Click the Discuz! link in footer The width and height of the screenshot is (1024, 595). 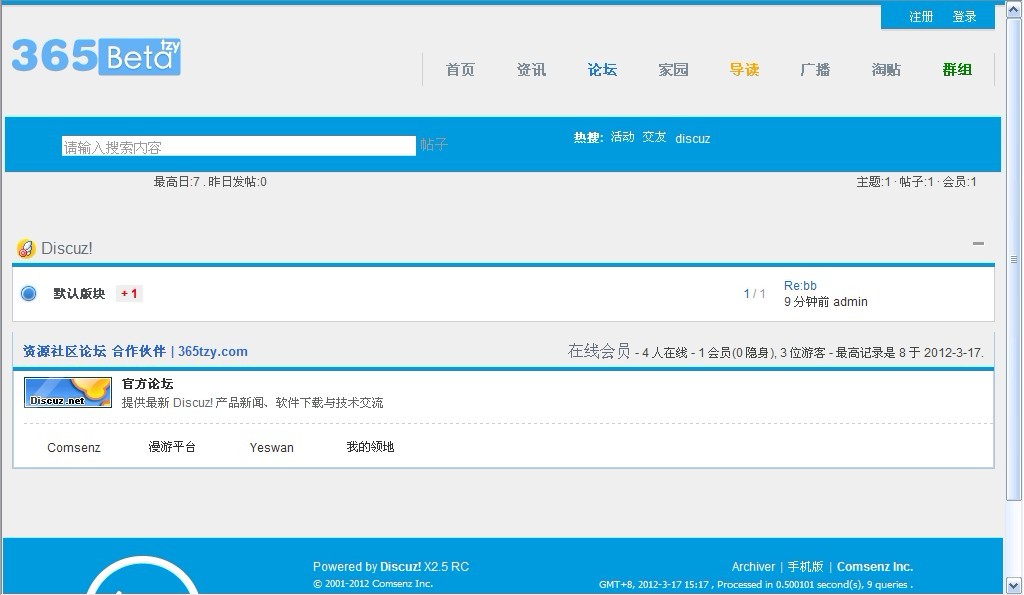point(400,566)
